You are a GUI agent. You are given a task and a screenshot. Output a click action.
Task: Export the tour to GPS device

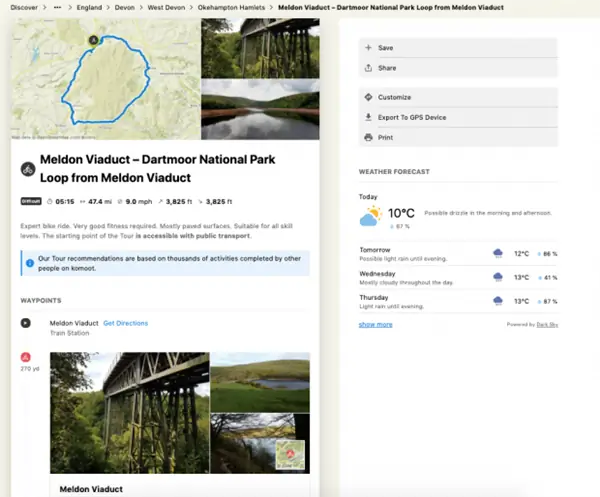(458, 117)
